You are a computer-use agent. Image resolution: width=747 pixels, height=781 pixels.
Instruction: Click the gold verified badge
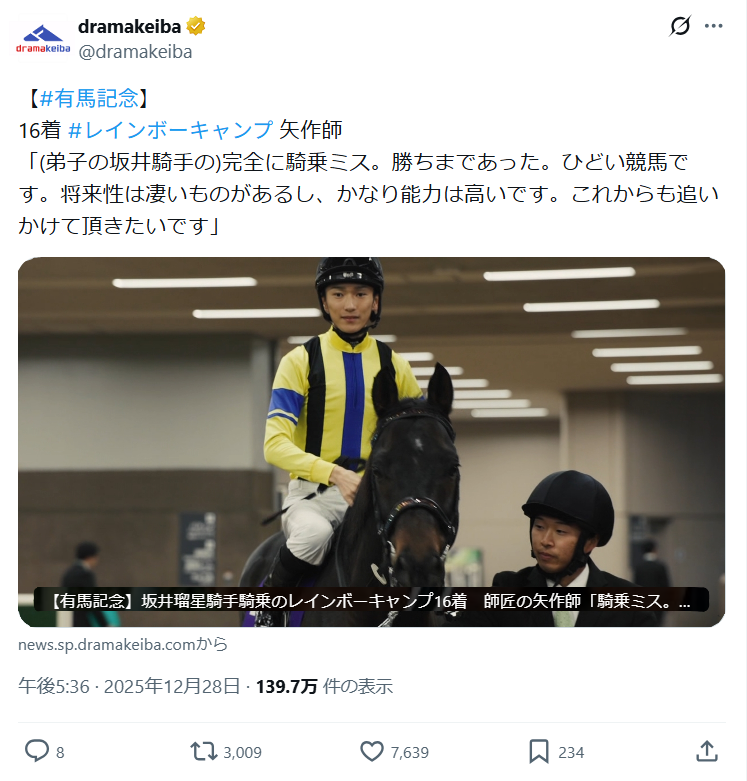pos(196,26)
